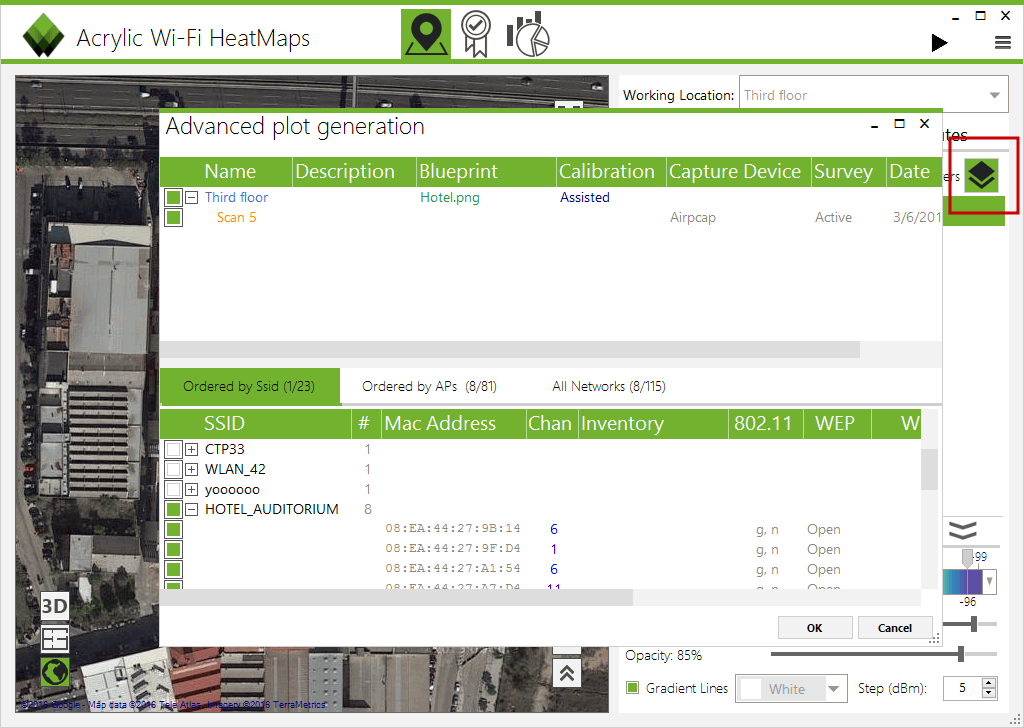
Task: Click the Step dBm input field
Action: pos(963,688)
